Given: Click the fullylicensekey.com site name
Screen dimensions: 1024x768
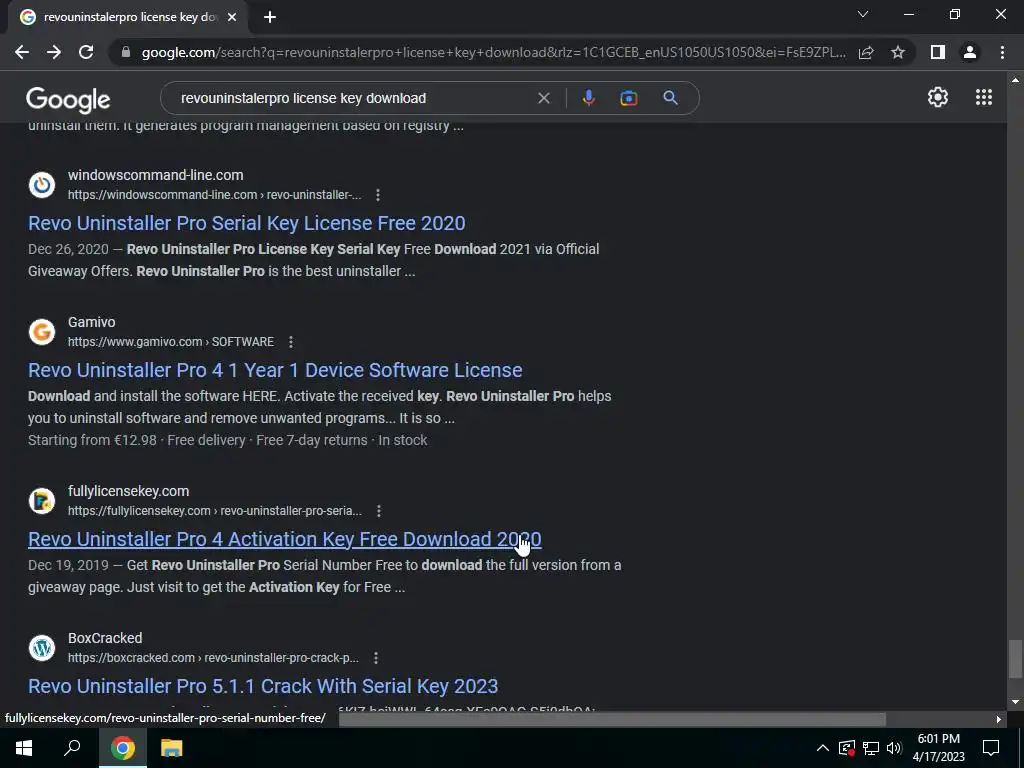Looking at the screenshot, I should coord(128,491).
